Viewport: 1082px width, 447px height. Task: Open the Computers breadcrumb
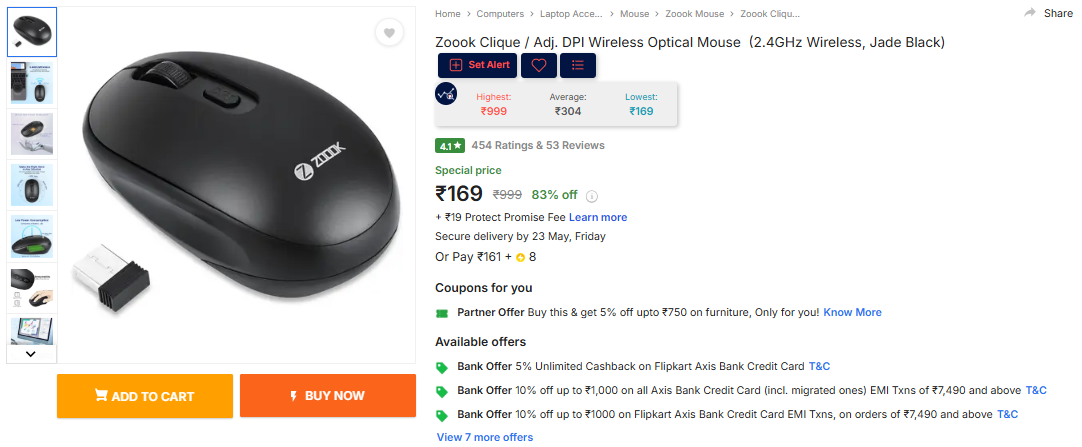tap(500, 14)
